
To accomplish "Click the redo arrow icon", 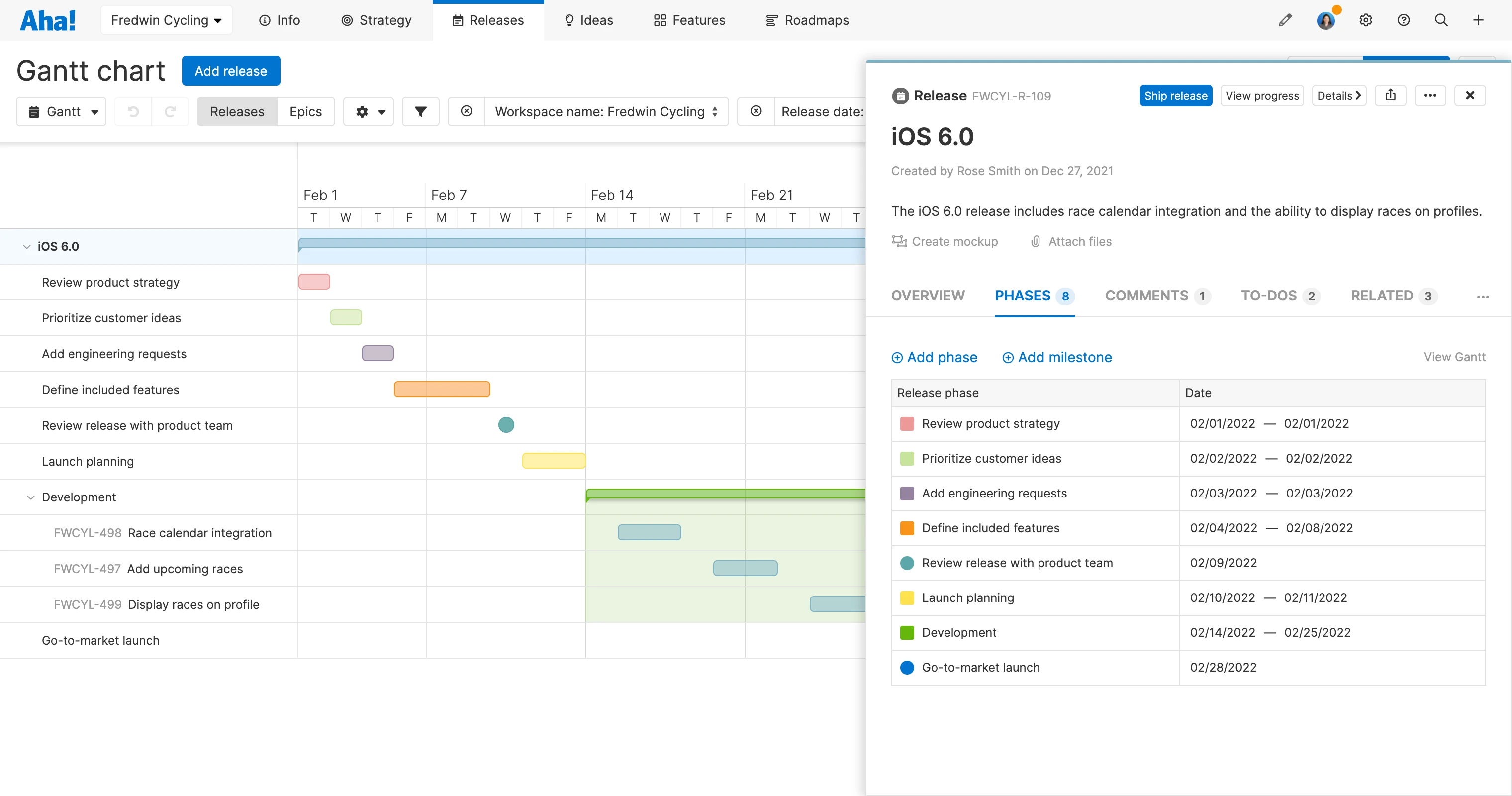I will coord(170,111).
